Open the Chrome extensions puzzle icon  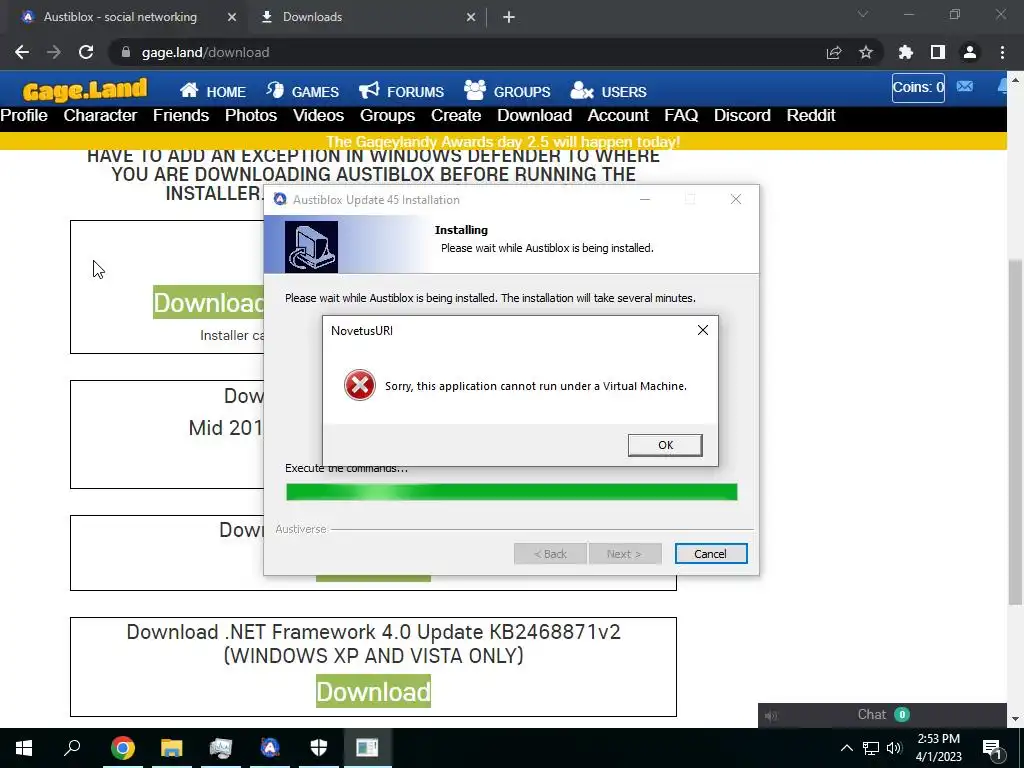coord(906,52)
